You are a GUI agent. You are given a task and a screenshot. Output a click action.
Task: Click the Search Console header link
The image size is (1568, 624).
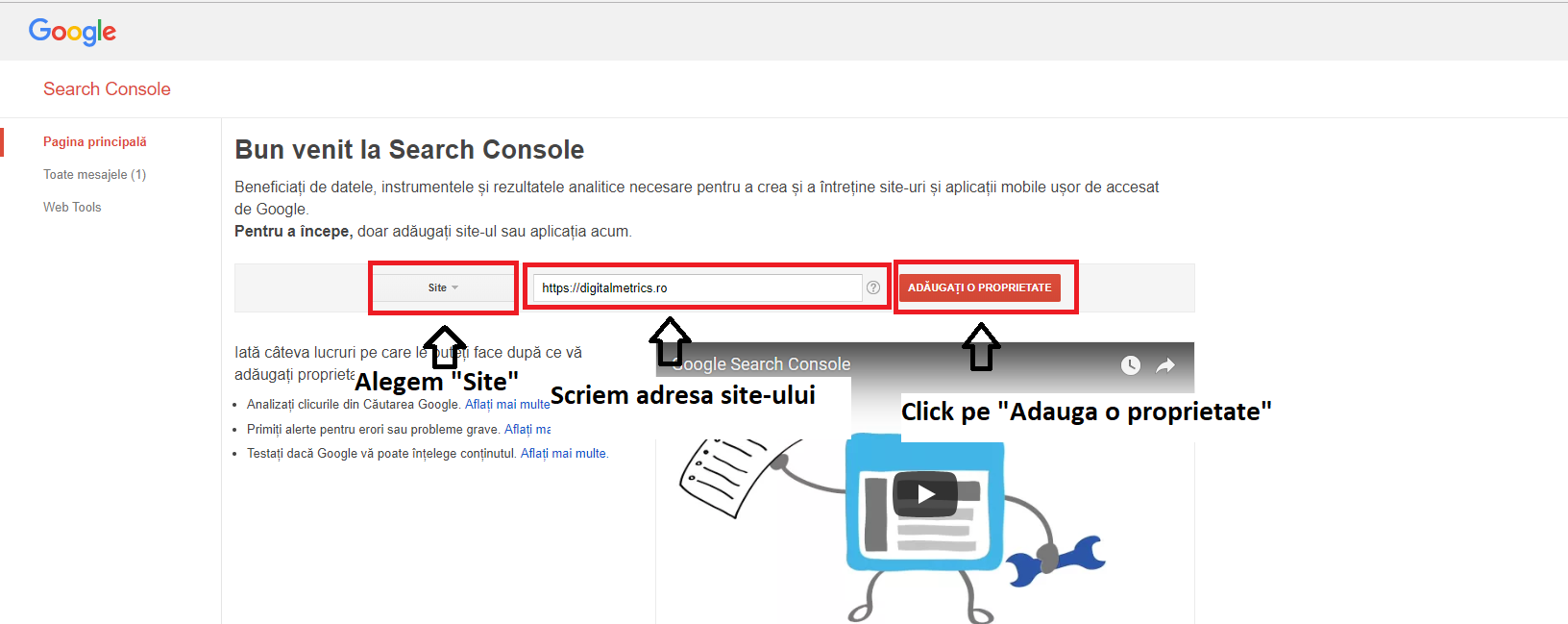[107, 89]
